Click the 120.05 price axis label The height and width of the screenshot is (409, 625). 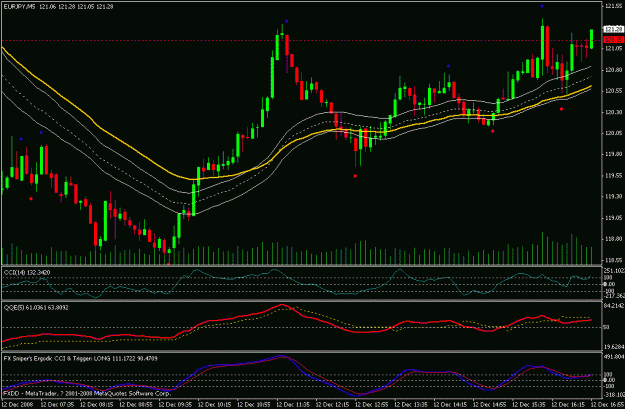click(614, 133)
